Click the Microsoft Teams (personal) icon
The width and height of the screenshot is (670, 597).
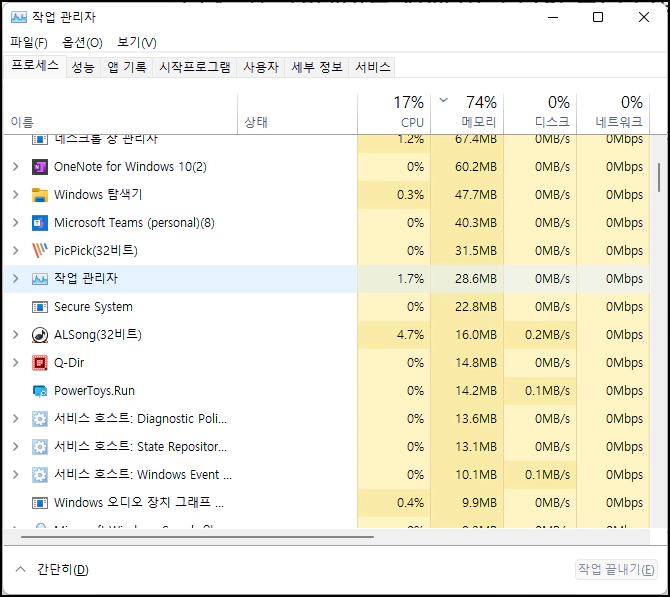tap(40, 223)
